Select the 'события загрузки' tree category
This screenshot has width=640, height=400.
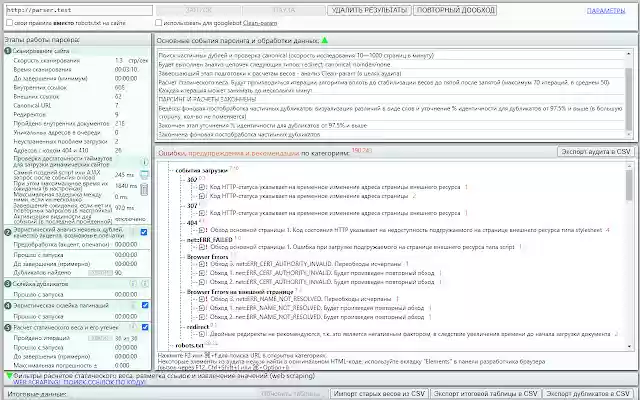(201, 171)
